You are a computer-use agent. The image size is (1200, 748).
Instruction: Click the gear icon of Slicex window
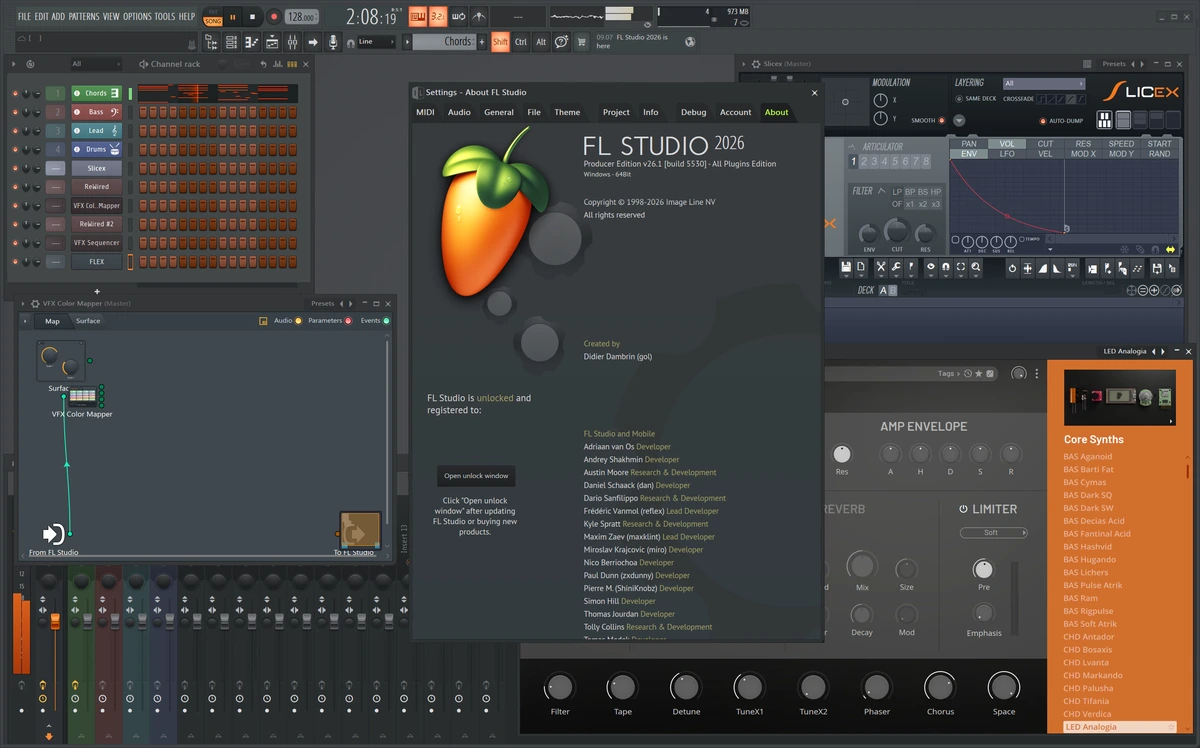(756, 64)
